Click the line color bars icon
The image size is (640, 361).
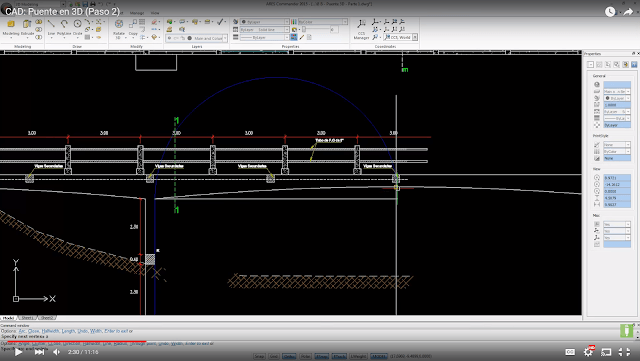[x=294, y=22]
